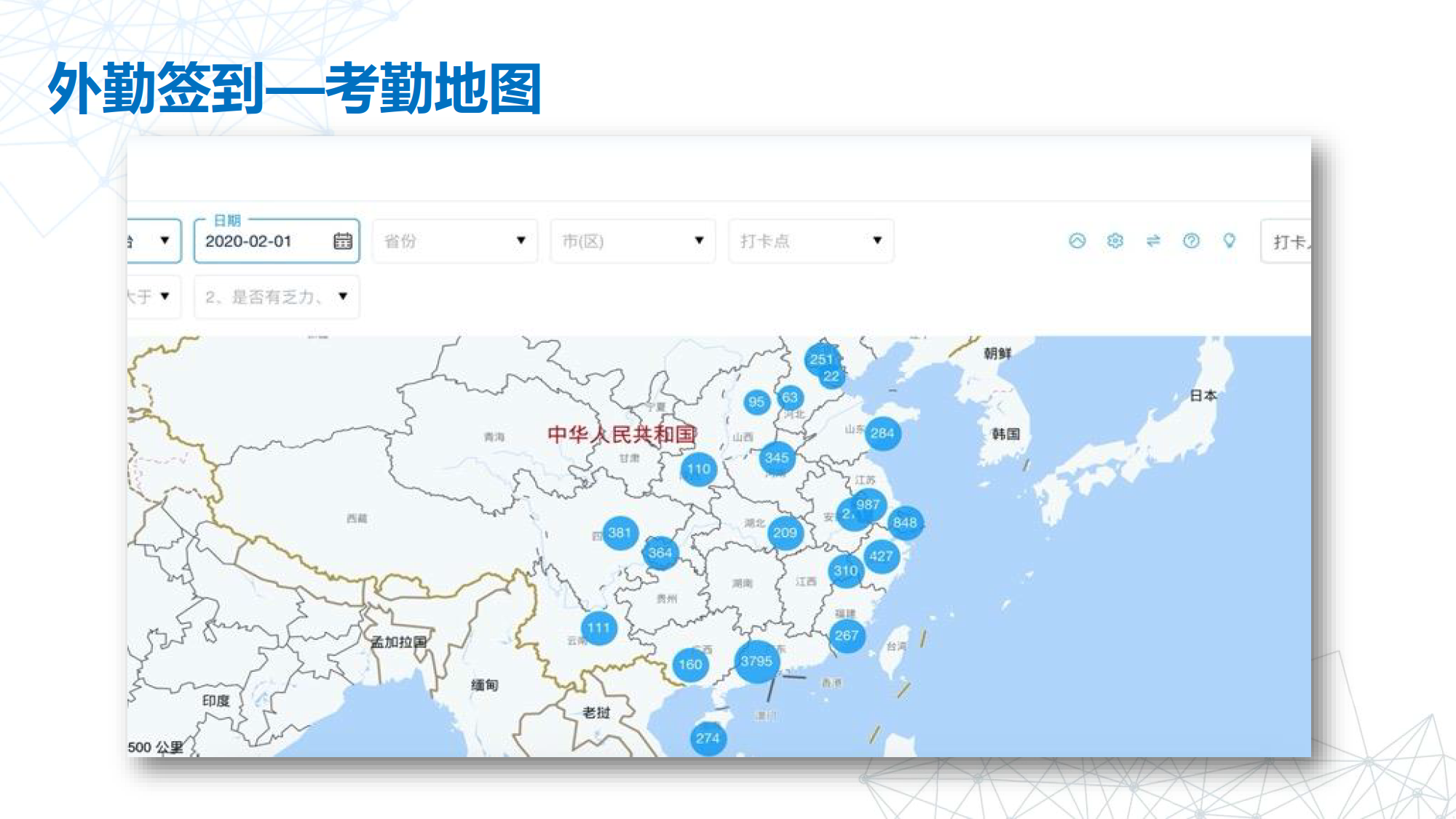Image resolution: width=1456 pixels, height=819 pixels.
Task: Select the 381 marker in Sichuan
Action: pyautogui.click(x=620, y=533)
